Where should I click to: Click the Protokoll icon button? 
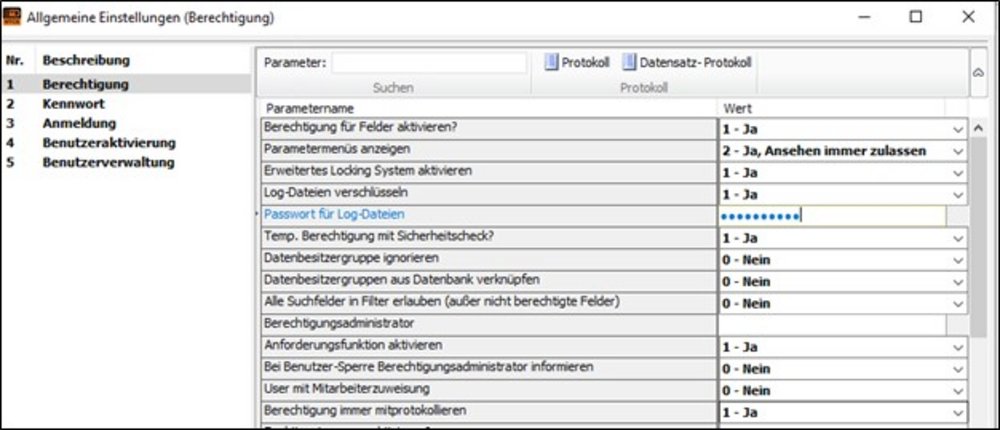(577, 62)
